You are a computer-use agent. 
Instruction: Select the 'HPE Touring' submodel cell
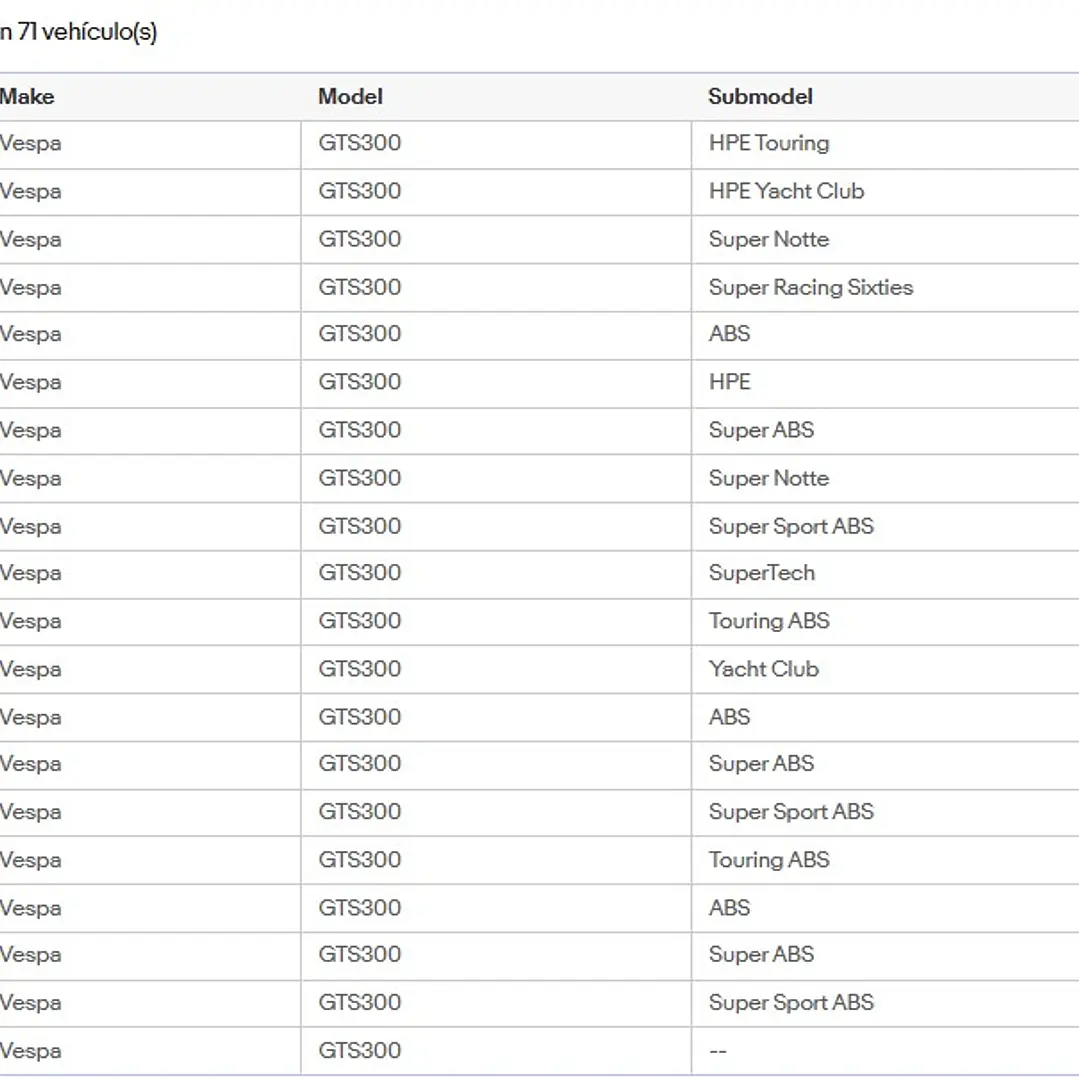[769, 143]
